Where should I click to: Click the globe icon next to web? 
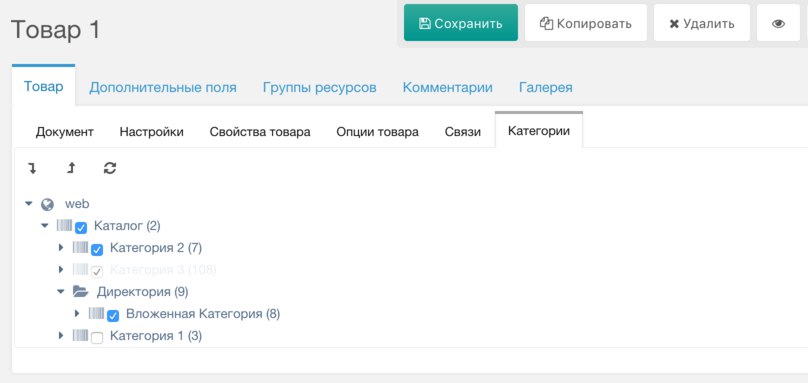click(47, 205)
